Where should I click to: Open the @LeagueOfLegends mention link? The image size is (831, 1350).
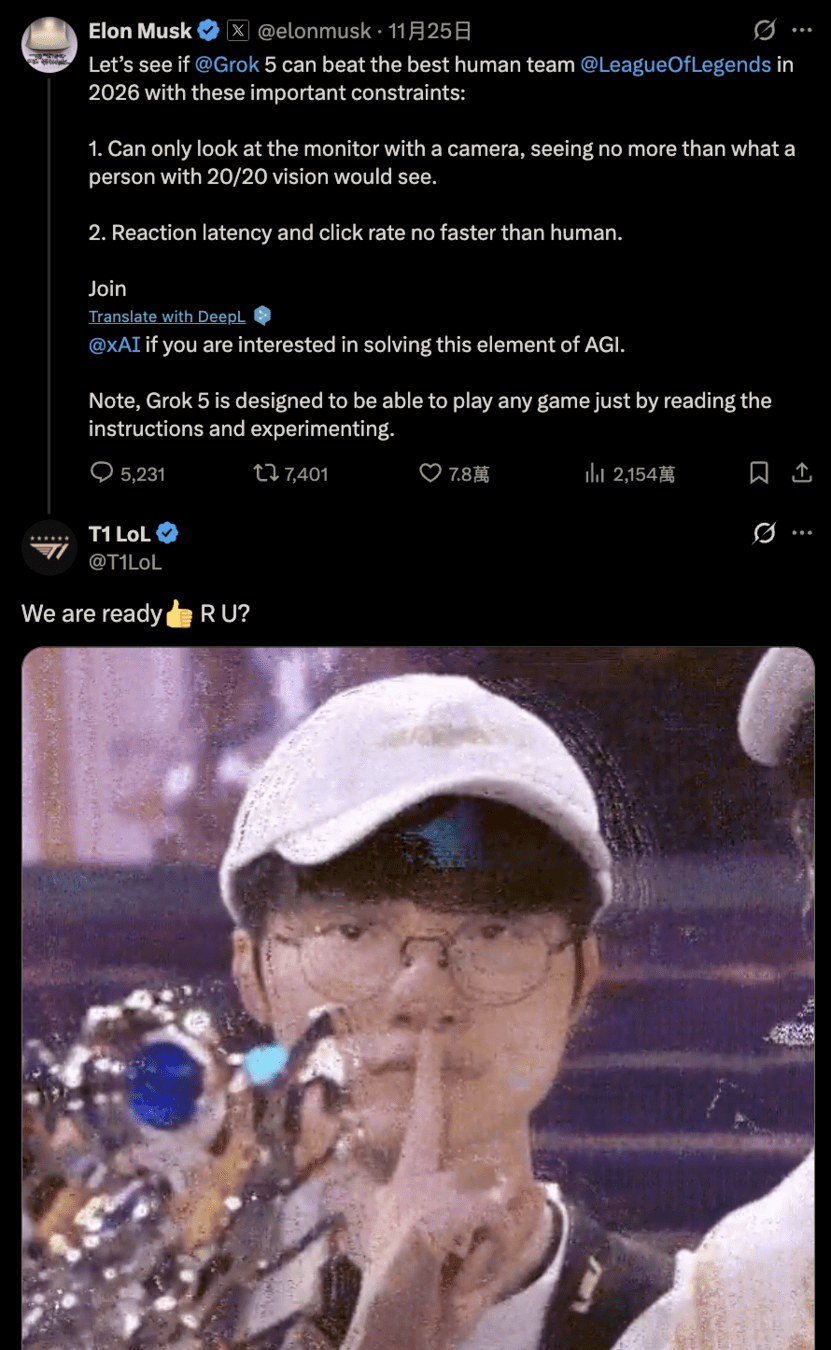(x=675, y=65)
